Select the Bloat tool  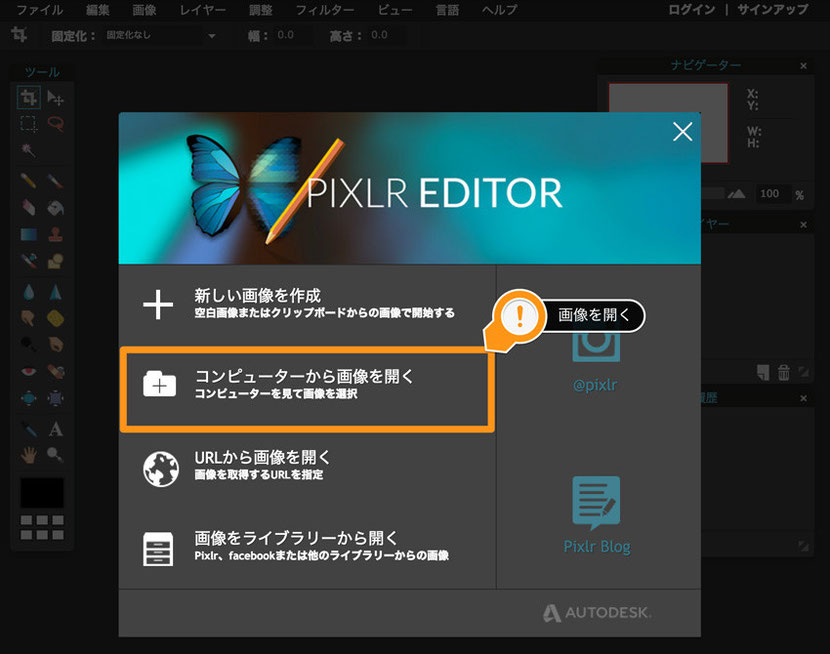click(28, 397)
